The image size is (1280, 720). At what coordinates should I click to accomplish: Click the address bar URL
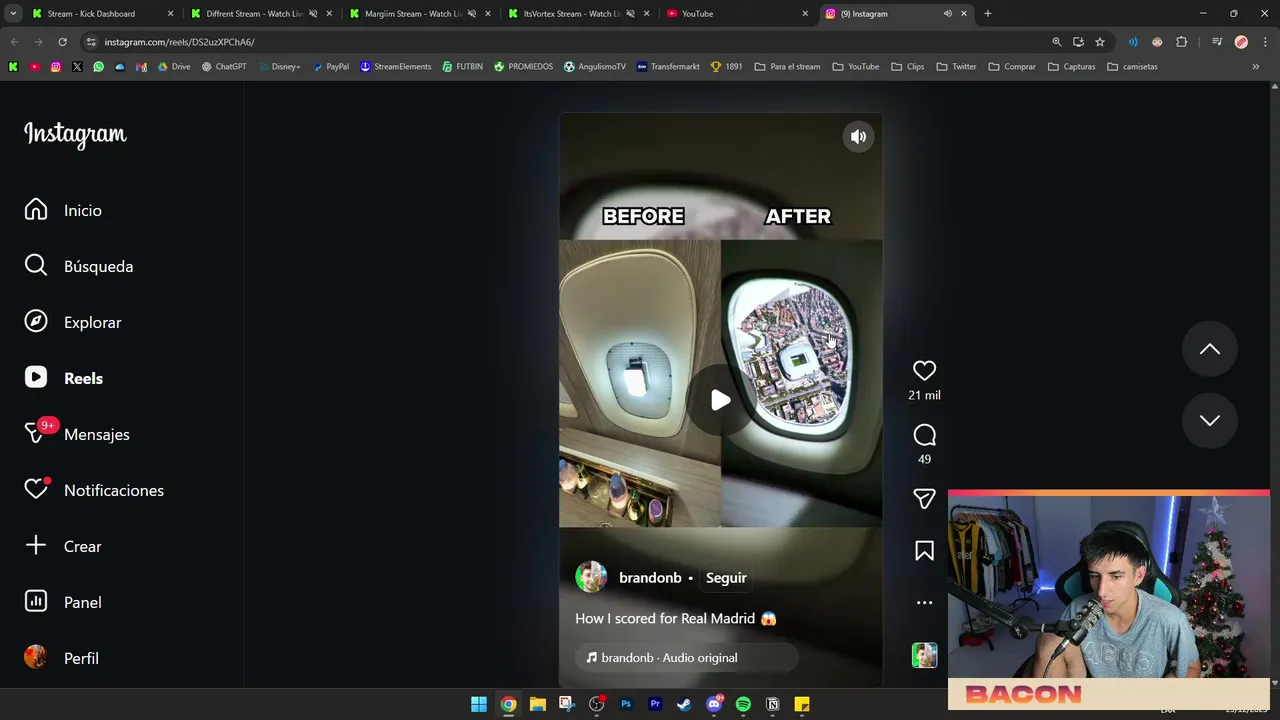179,42
